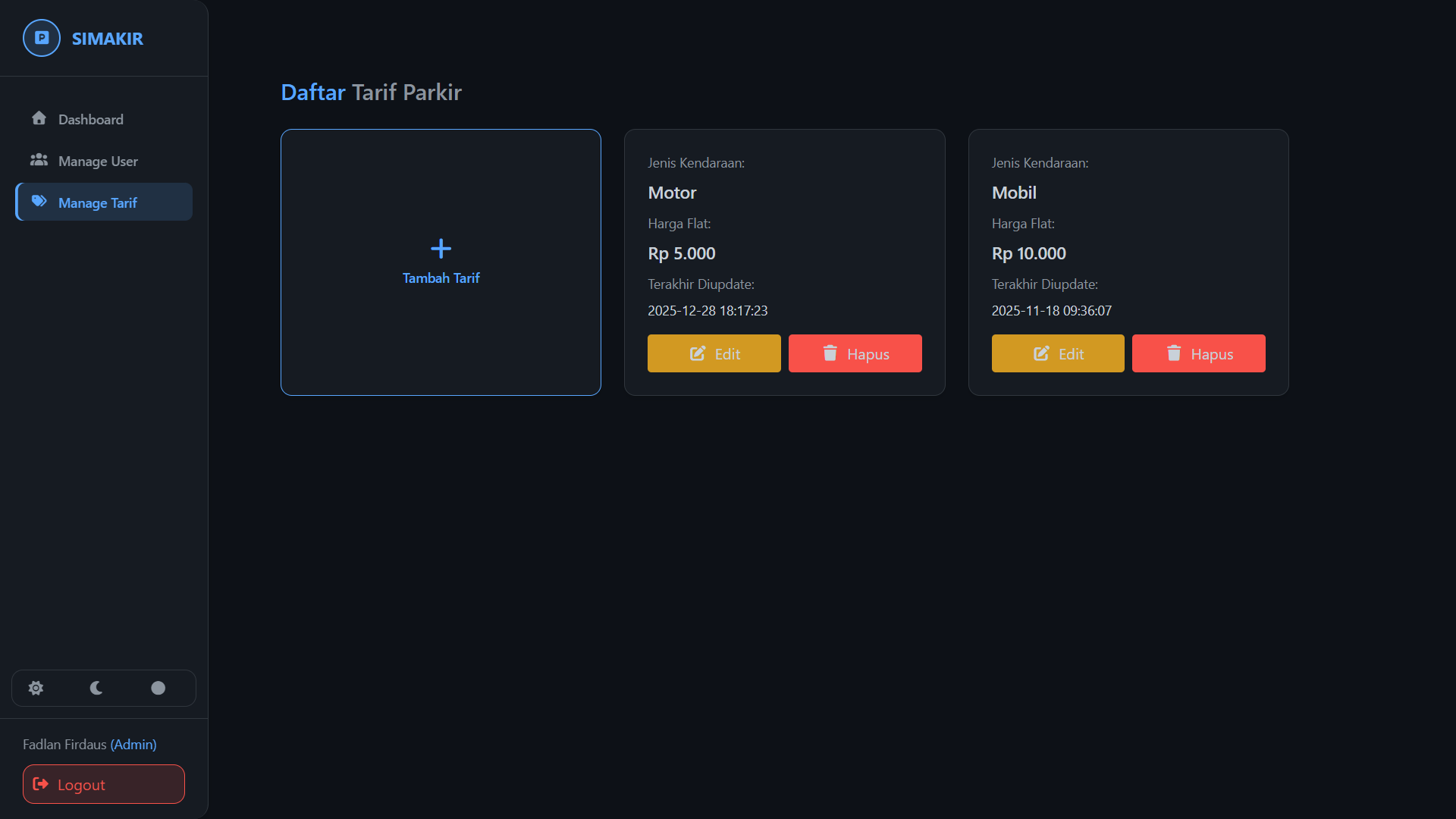Click the (Admin) link beside Fadlan Firdaus
Viewport: 1456px width, 819px height.
tap(133, 744)
